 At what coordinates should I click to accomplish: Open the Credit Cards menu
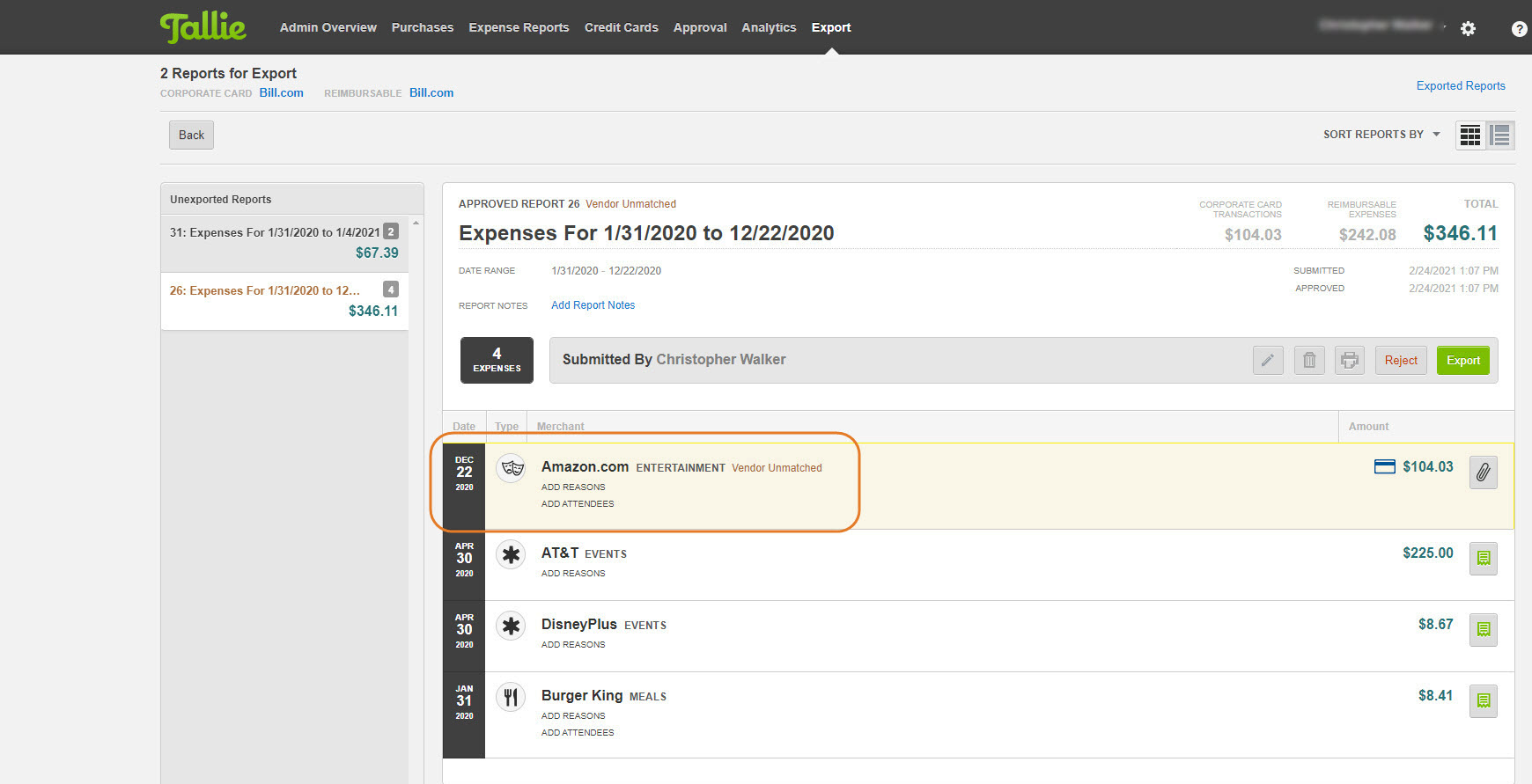pyautogui.click(x=622, y=27)
